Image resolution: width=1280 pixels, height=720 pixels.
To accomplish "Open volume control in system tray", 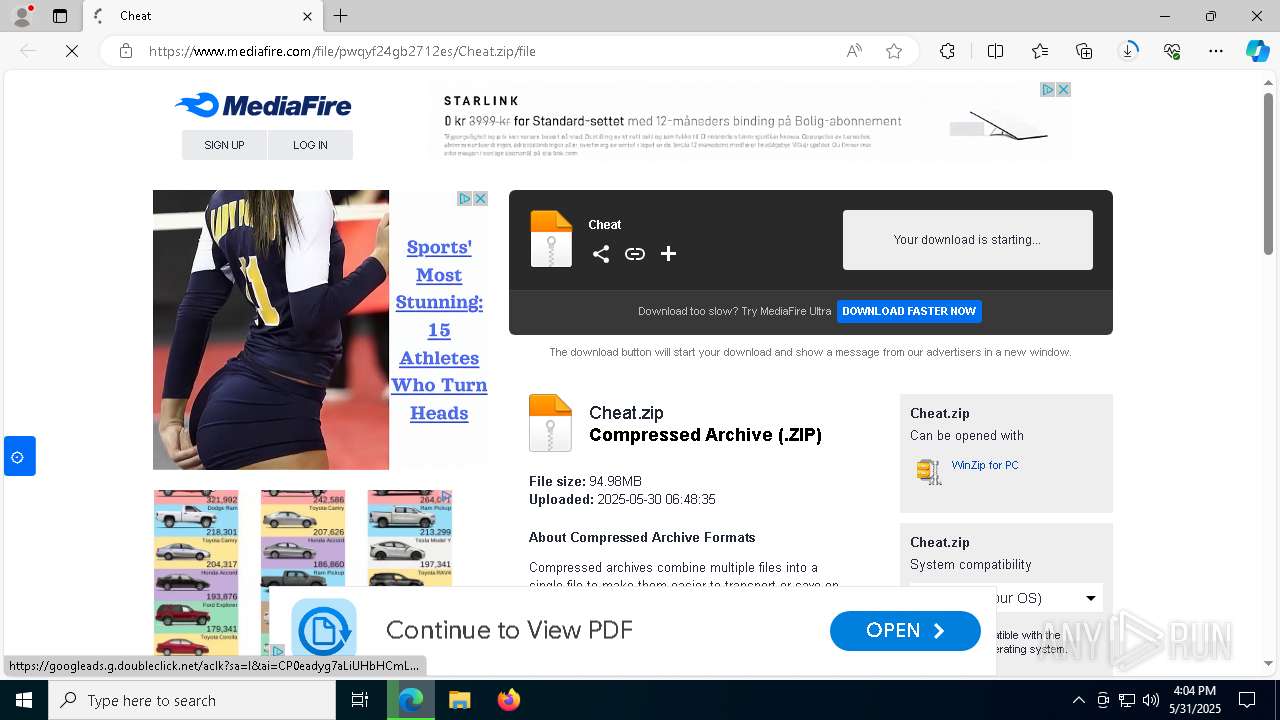I will [x=1150, y=700].
